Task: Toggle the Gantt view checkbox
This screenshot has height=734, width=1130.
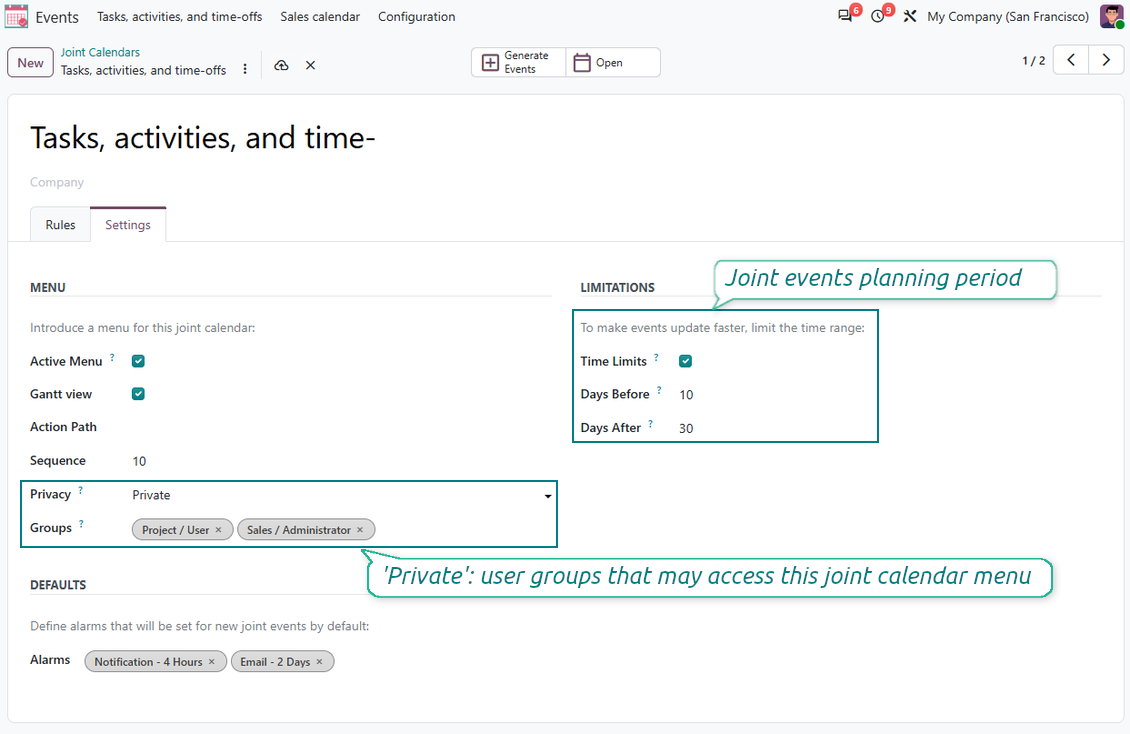Action: [x=138, y=394]
